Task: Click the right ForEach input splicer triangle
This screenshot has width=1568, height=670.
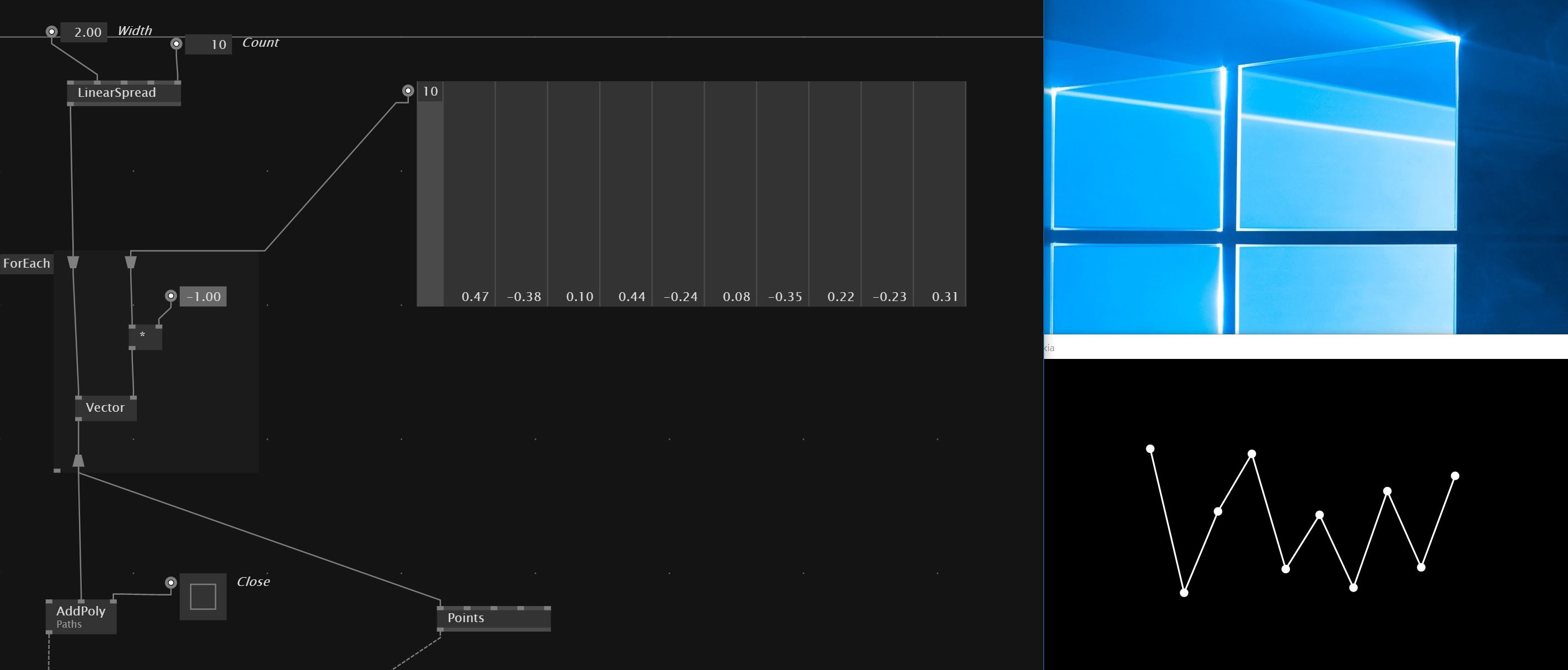Action: [x=130, y=262]
